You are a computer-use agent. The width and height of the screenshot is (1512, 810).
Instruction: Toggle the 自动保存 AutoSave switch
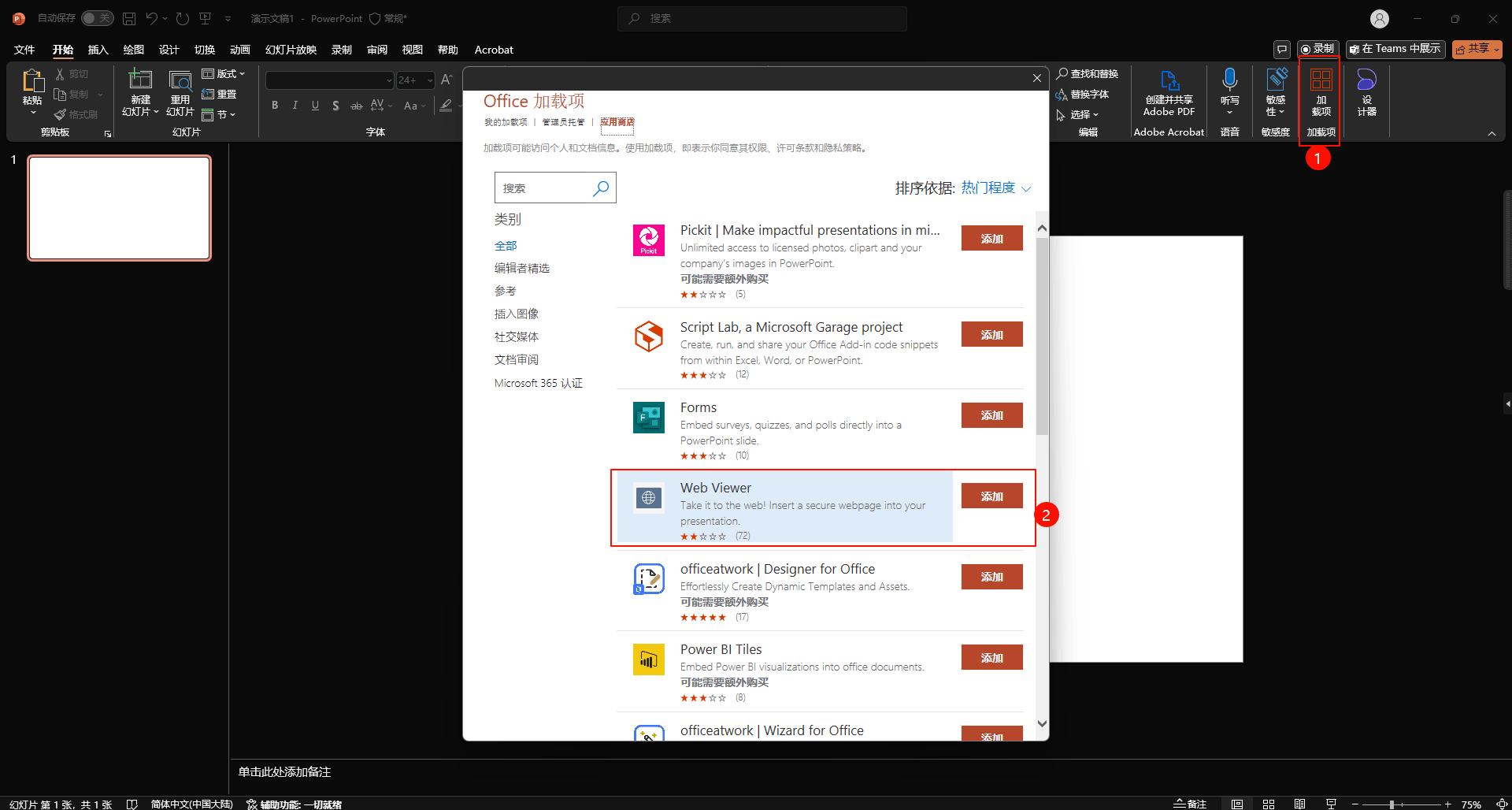tap(98, 18)
